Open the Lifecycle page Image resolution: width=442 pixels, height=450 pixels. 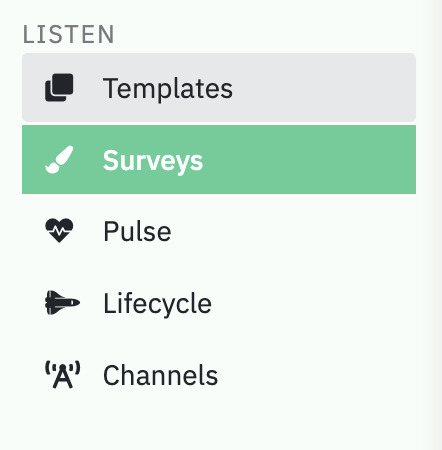(x=219, y=303)
